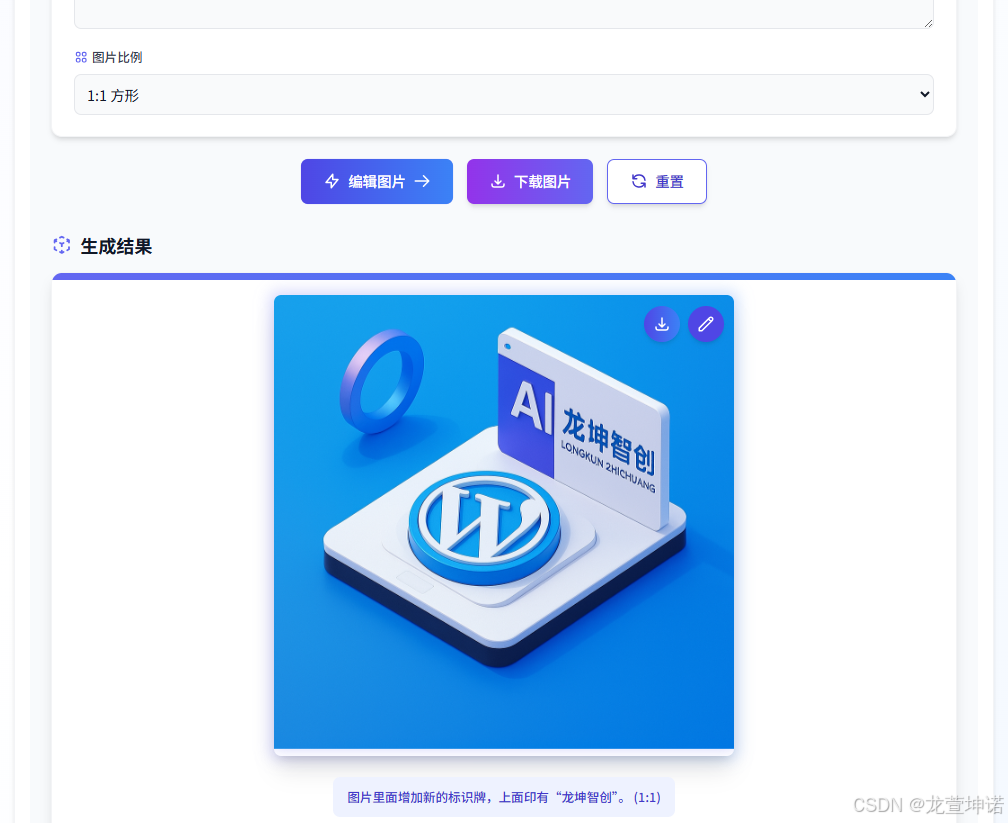Viewport: 1008px width, 823px height.
Task: Click the 编辑图片 button
Action: [x=377, y=181]
